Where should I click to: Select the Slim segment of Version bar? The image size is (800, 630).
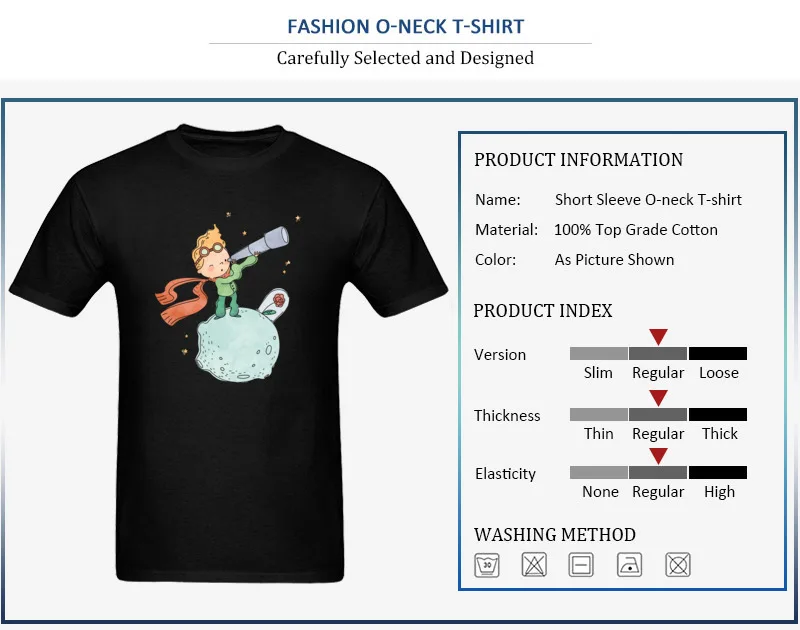click(x=598, y=354)
